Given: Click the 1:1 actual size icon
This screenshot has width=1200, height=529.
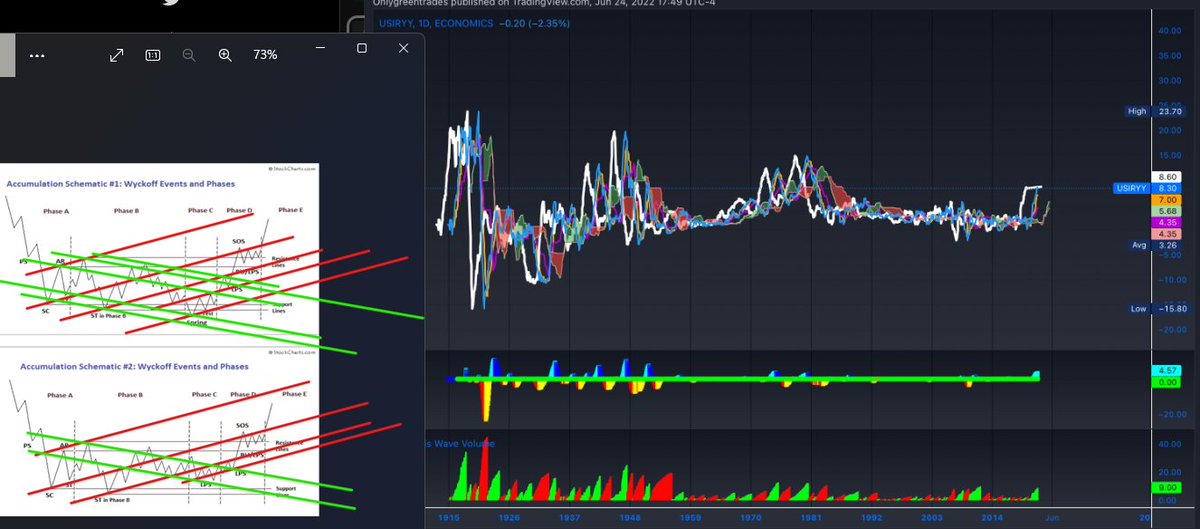Looking at the screenshot, I should point(153,55).
